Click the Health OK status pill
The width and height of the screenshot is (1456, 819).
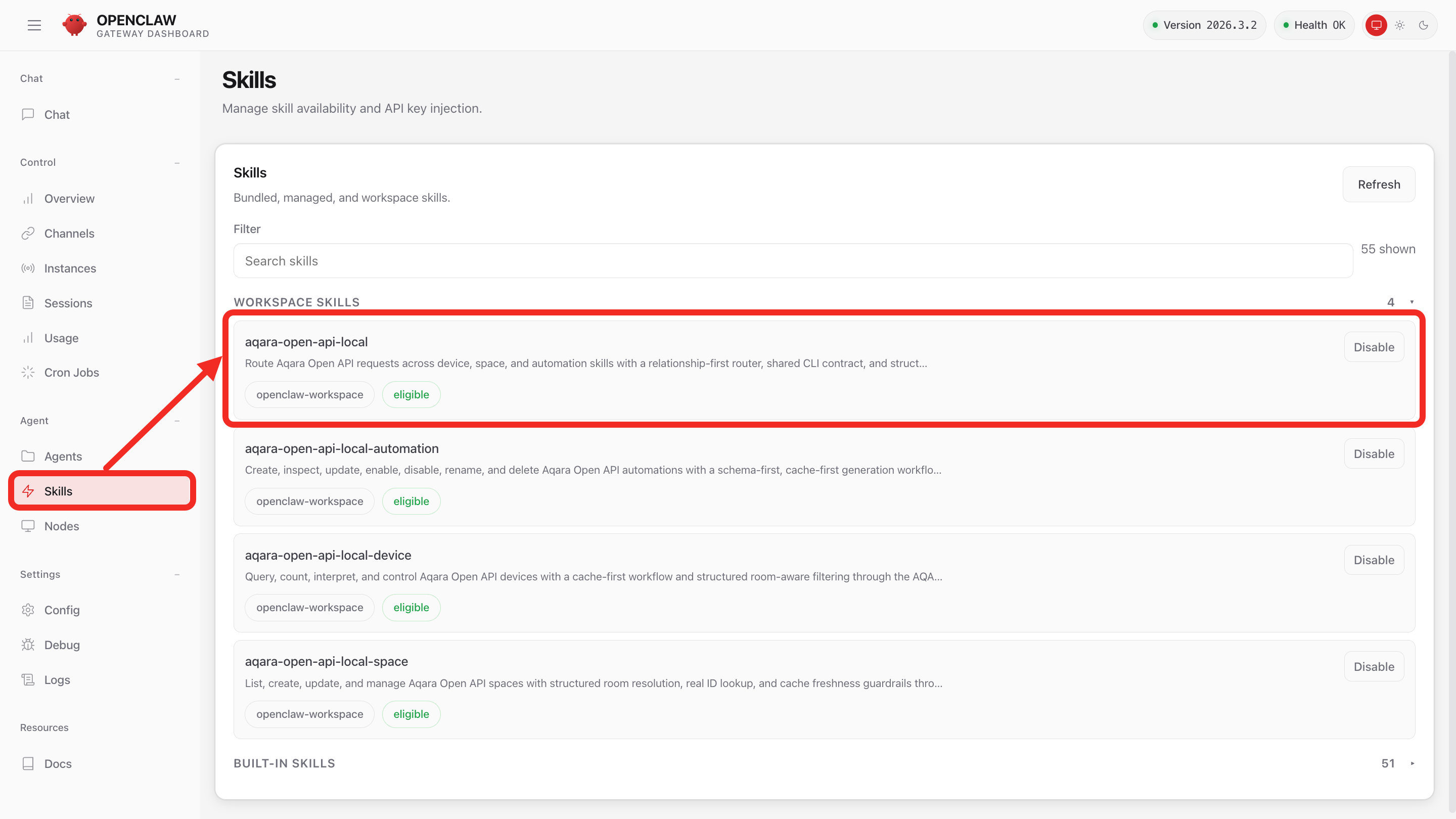[1313, 25]
